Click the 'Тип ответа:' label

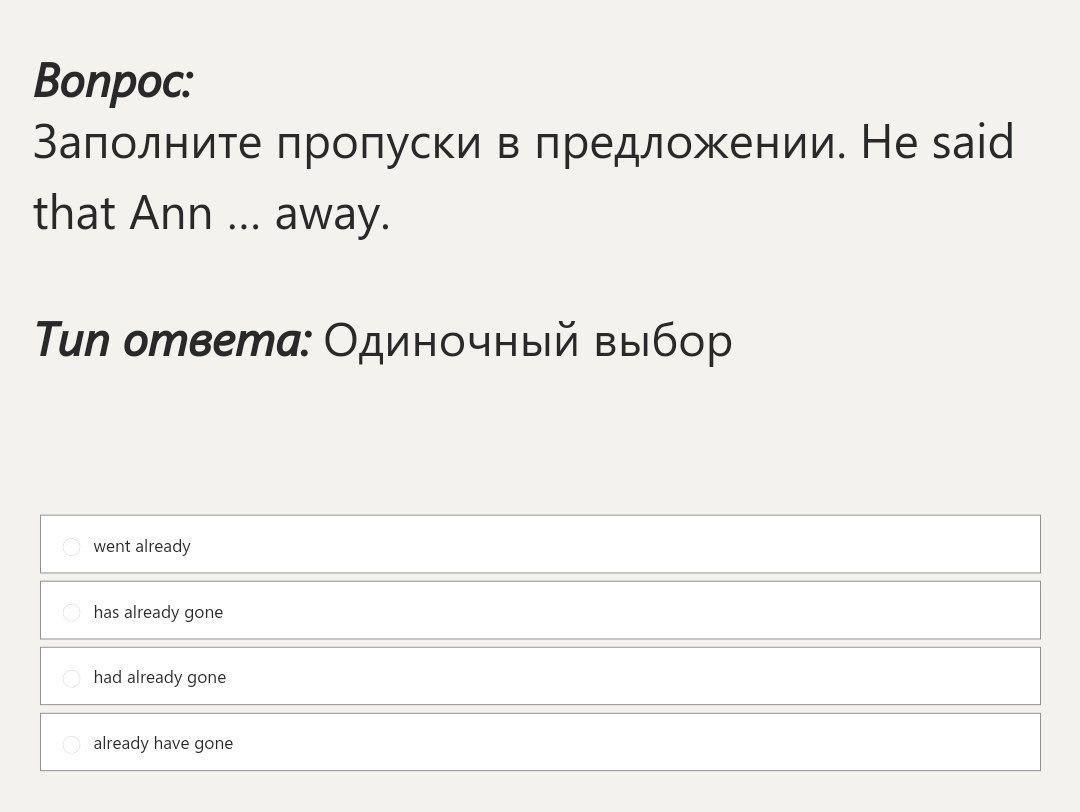172,340
